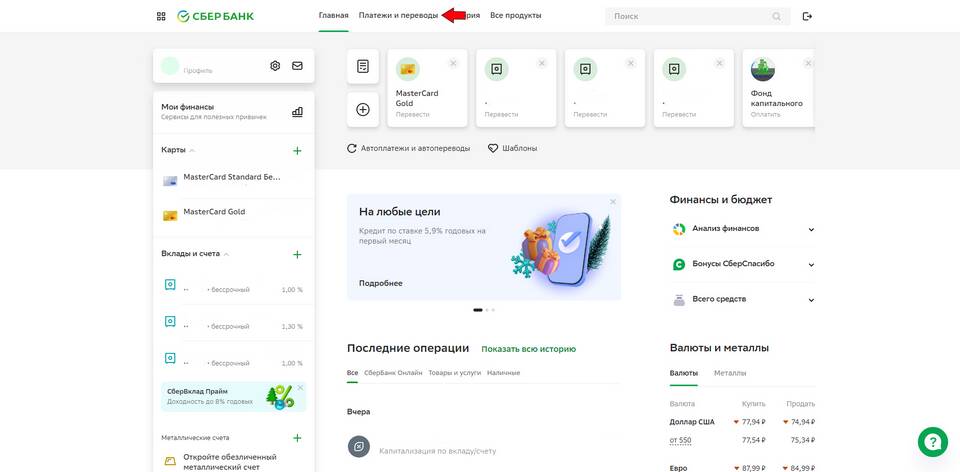960x472 pixels.
Task: Add a new card with plus icon
Action: 297,151
